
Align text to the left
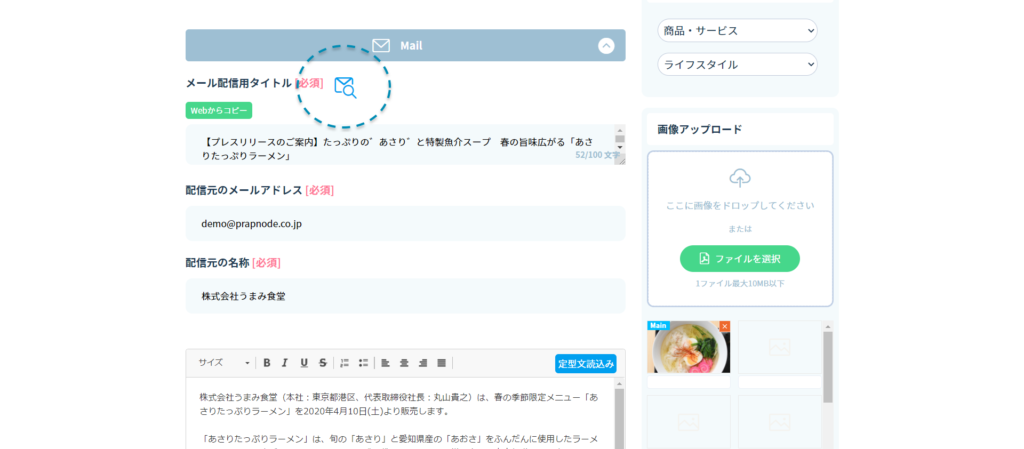tap(386, 363)
